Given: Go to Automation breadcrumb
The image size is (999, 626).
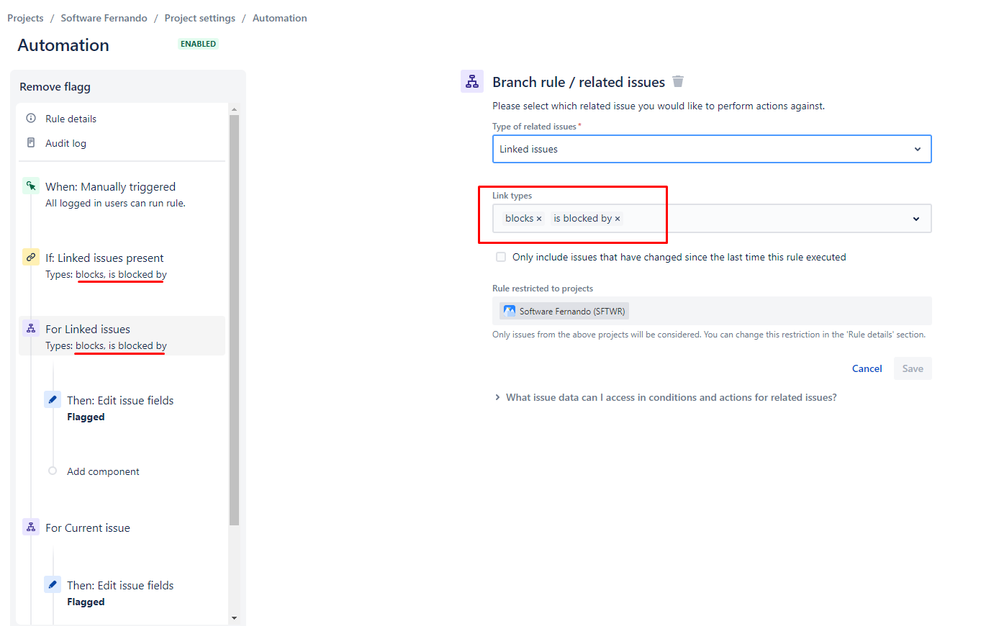Looking at the screenshot, I should coord(280,18).
